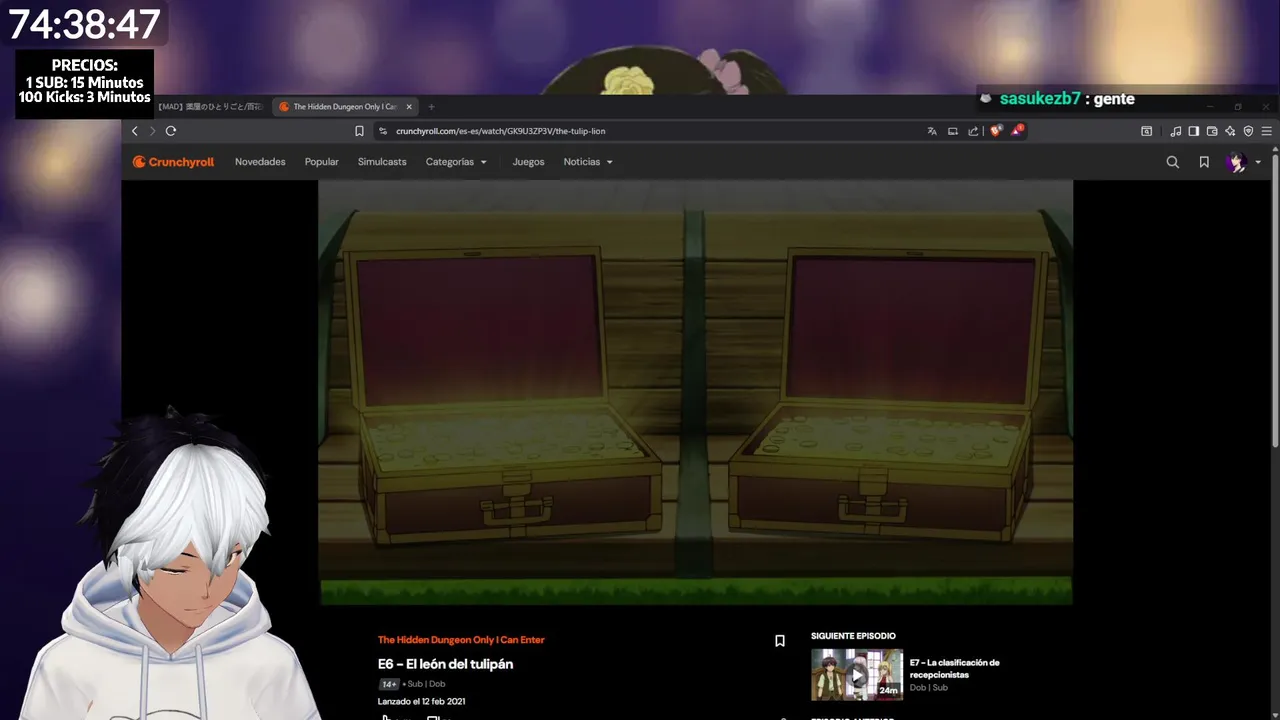Click the music note icon in browser toolbar

coord(1176,131)
